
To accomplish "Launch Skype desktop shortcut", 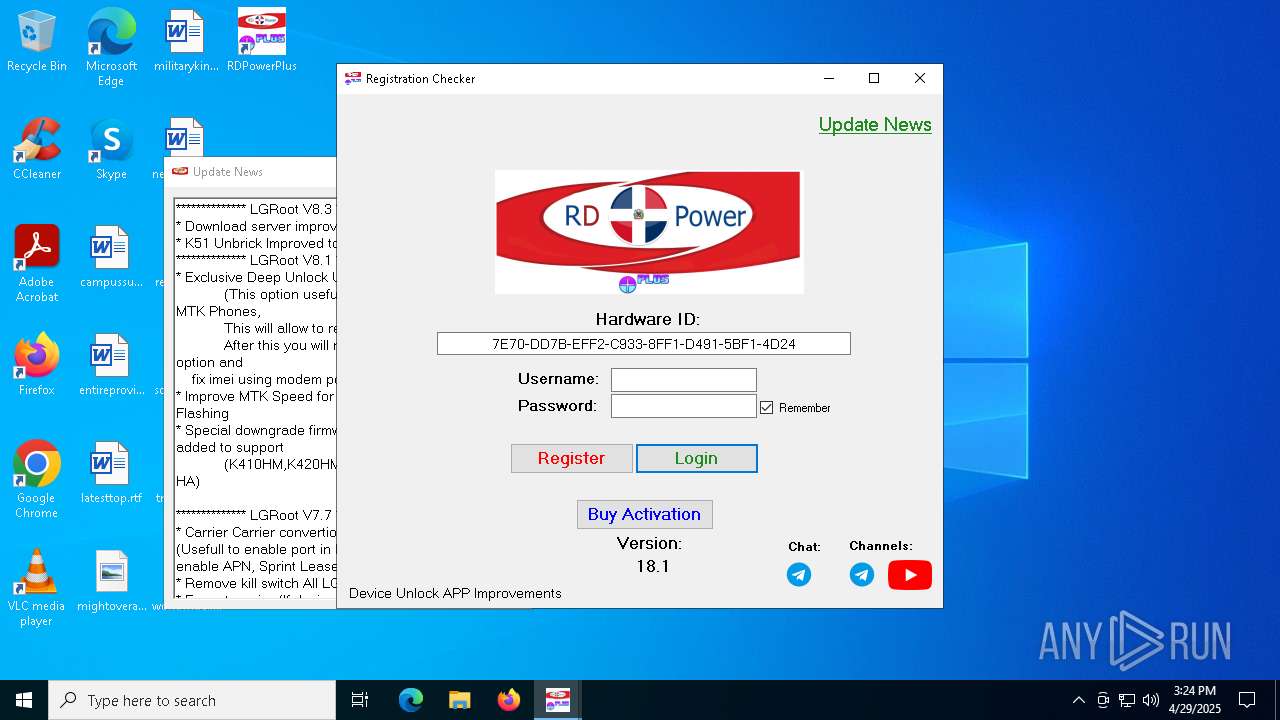I will pos(111,149).
